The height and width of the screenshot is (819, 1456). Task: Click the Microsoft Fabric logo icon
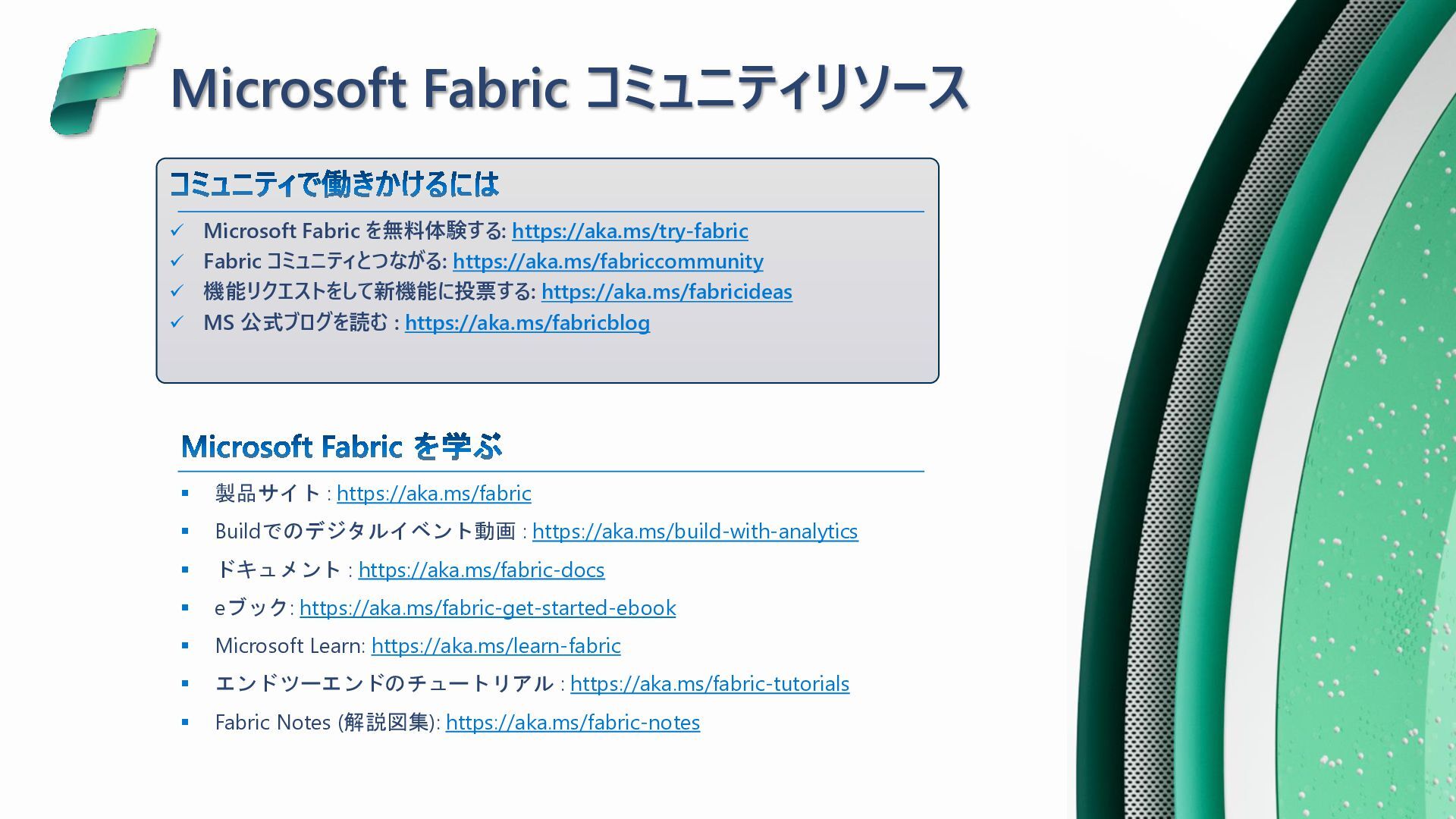click(x=105, y=82)
